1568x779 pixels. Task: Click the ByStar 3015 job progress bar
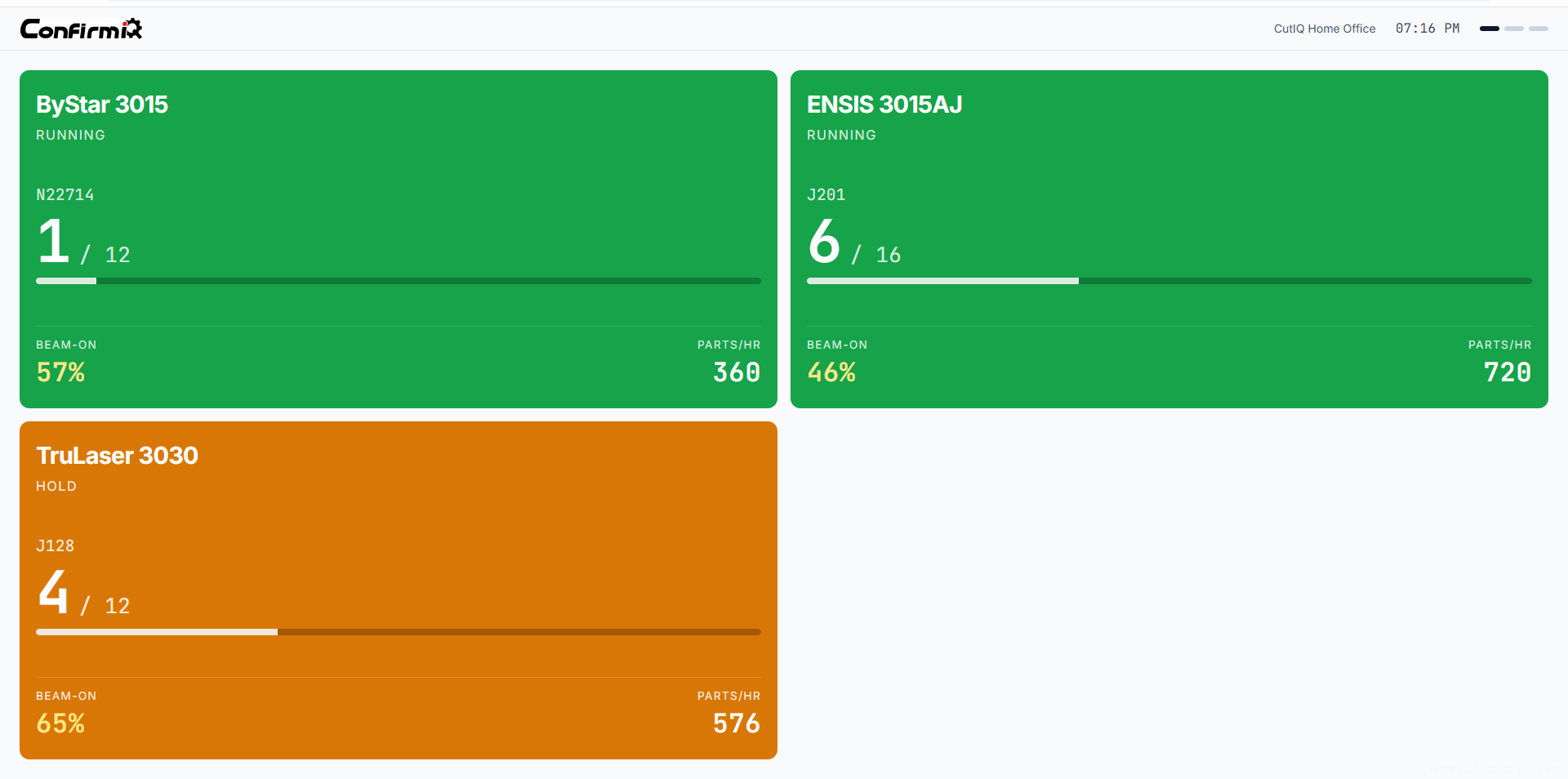399,281
